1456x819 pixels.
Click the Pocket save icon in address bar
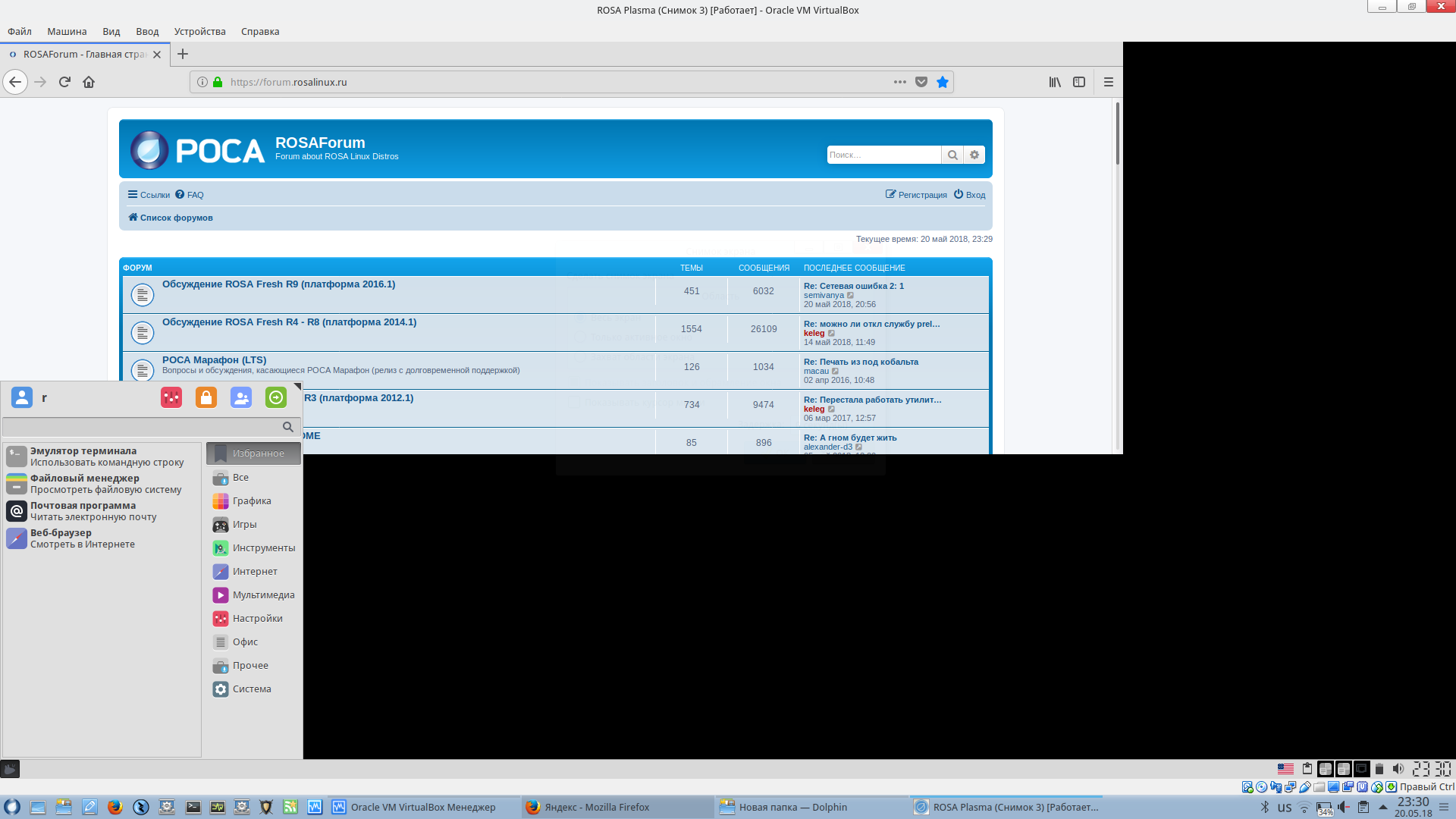(921, 82)
